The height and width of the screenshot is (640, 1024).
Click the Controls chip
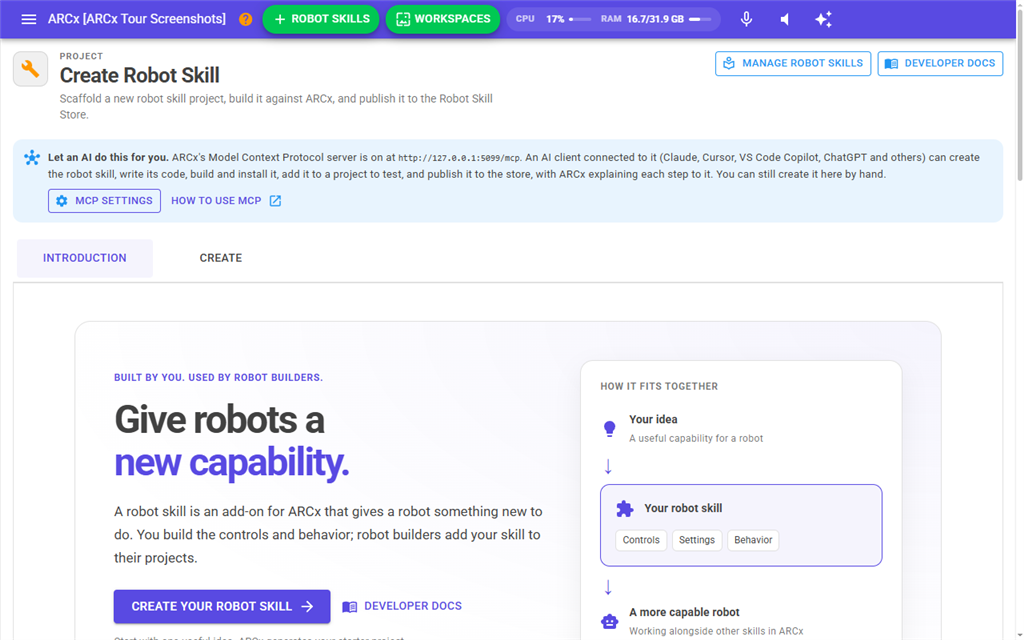click(641, 540)
